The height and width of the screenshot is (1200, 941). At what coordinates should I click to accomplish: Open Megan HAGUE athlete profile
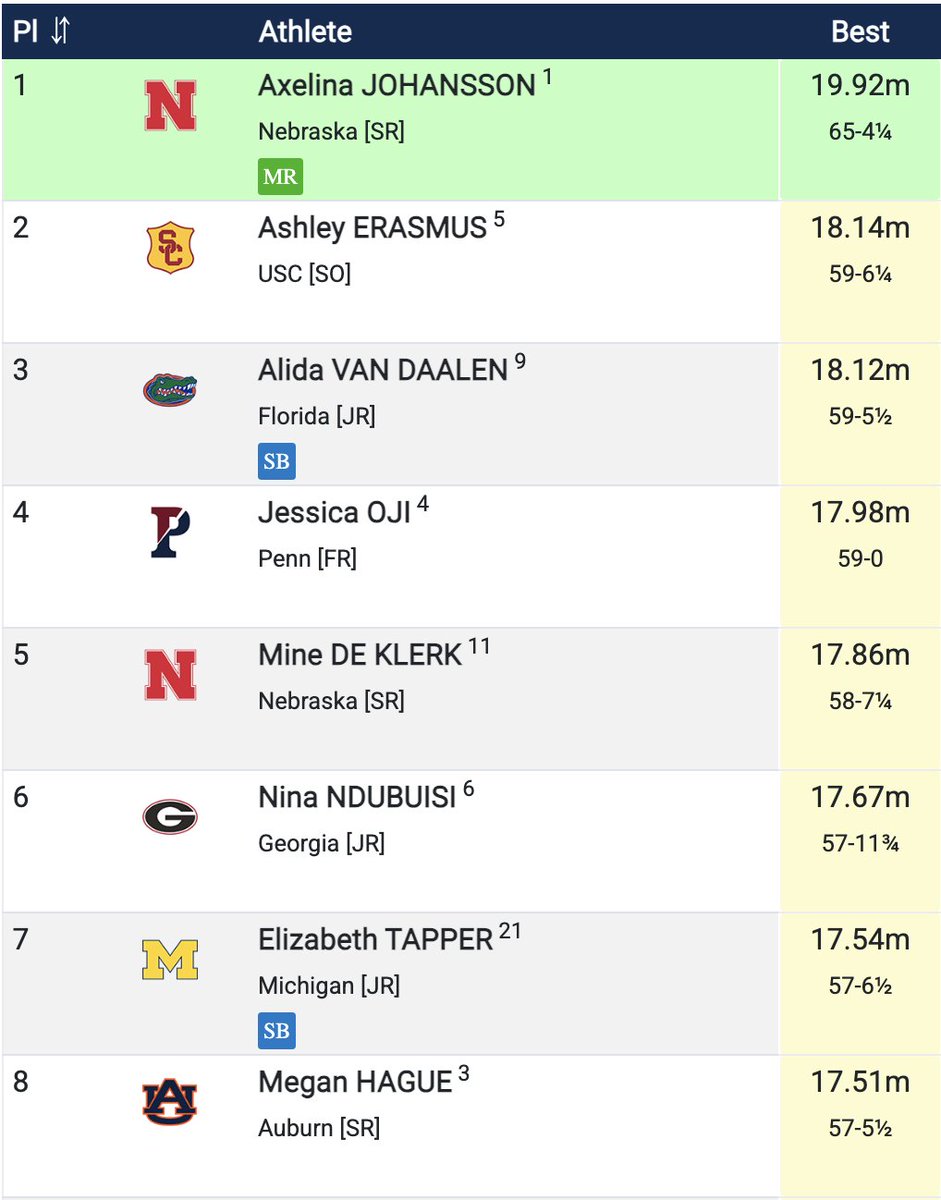355,1082
